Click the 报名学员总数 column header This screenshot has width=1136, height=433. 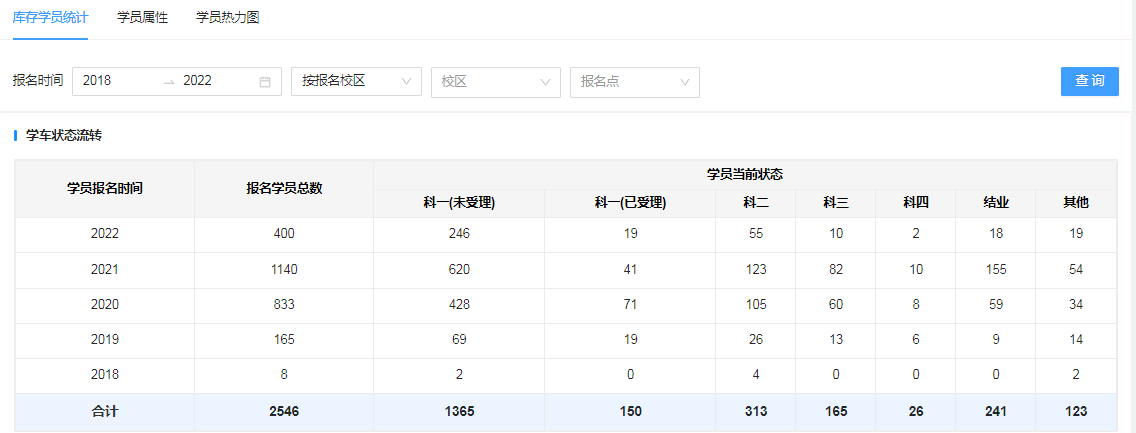pyautogui.click(x=284, y=188)
